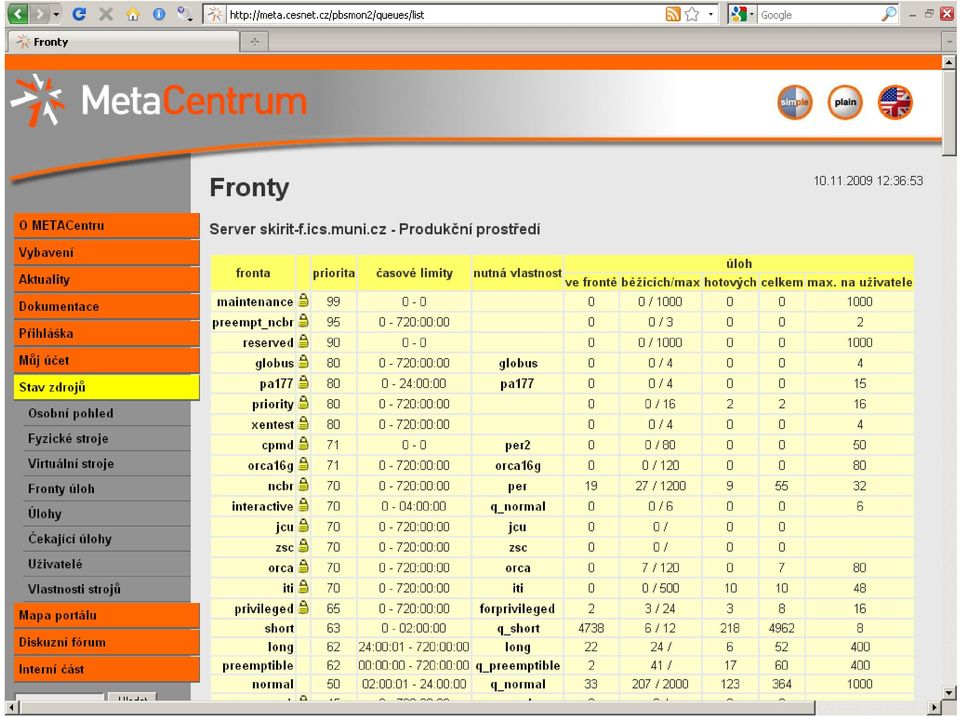Image resolution: width=960 pixels, height=717 pixels.
Task: Open the short queue link
Action: click(x=279, y=628)
